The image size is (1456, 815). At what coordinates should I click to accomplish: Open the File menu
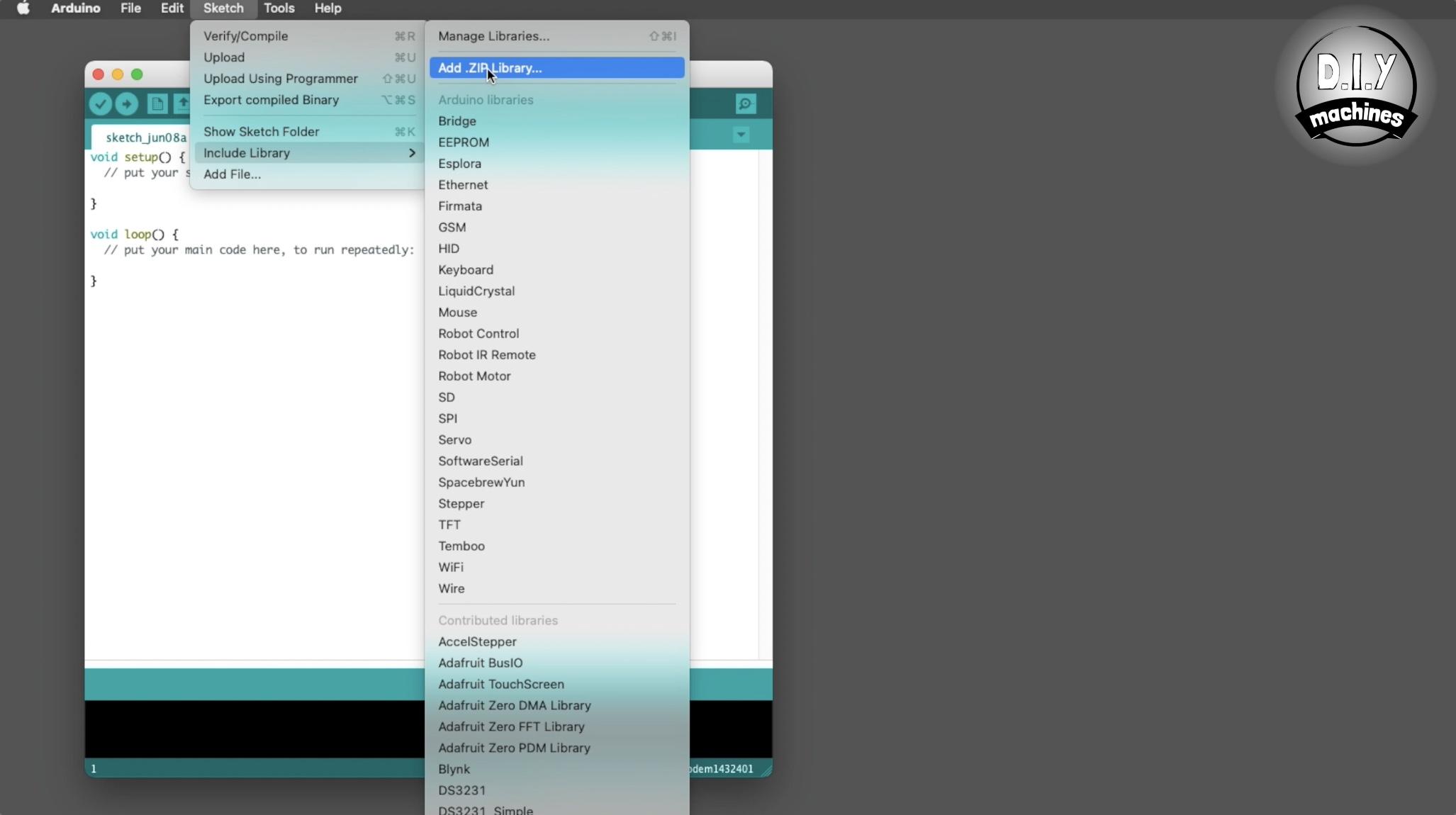pos(130,9)
